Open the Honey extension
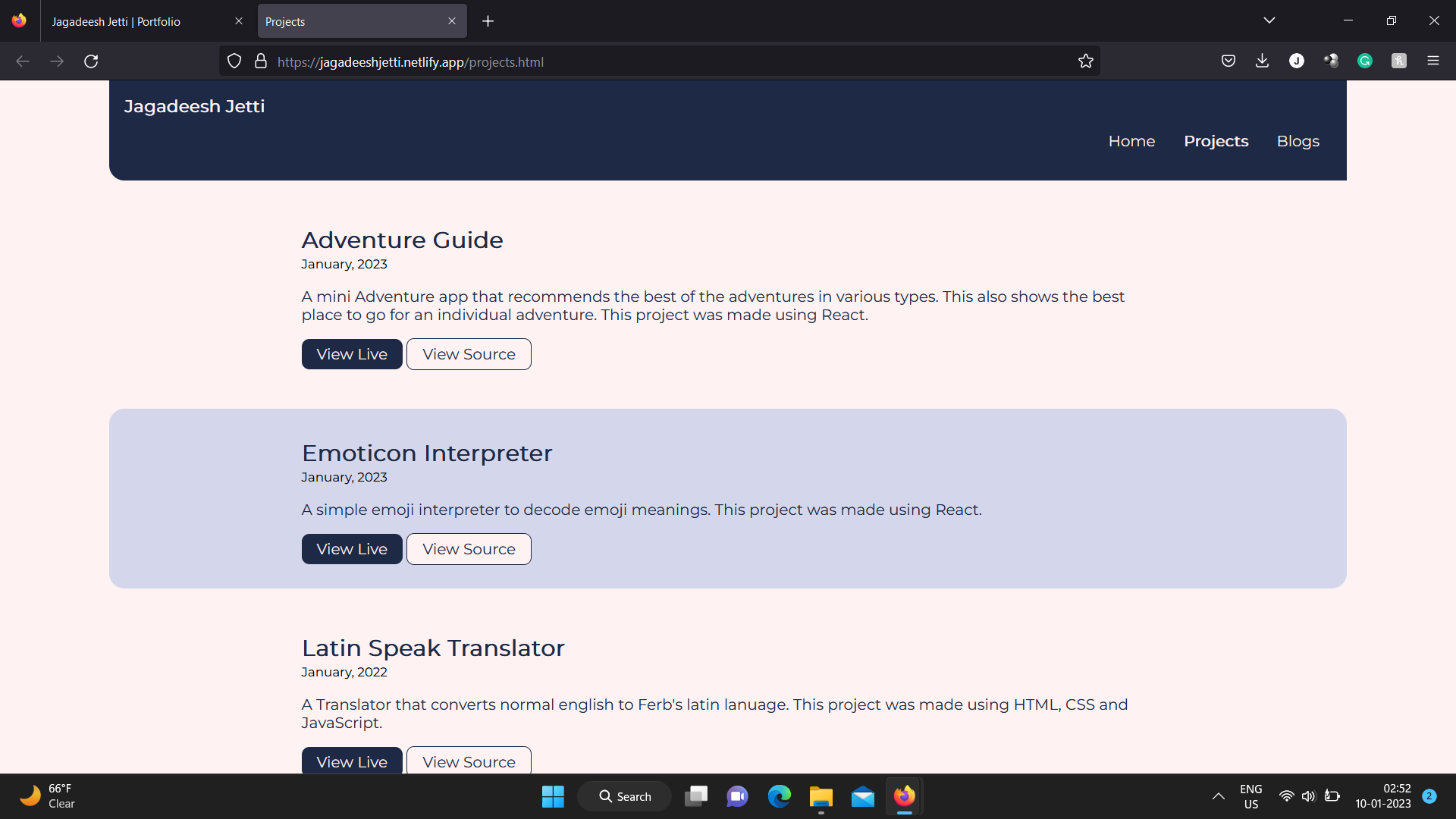The width and height of the screenshot is (1456, 819). (x=1399, y=61)
